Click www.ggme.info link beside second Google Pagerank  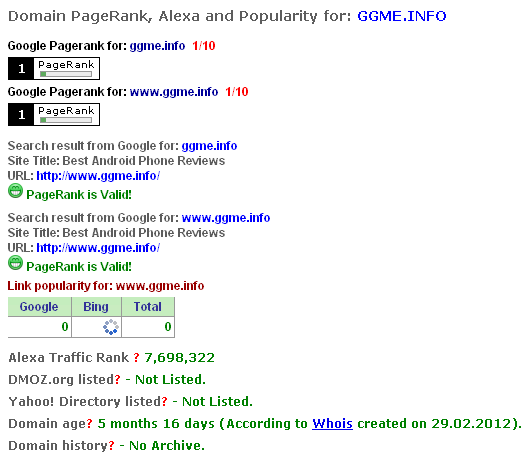pyautogui.click(x=174, y=92)
